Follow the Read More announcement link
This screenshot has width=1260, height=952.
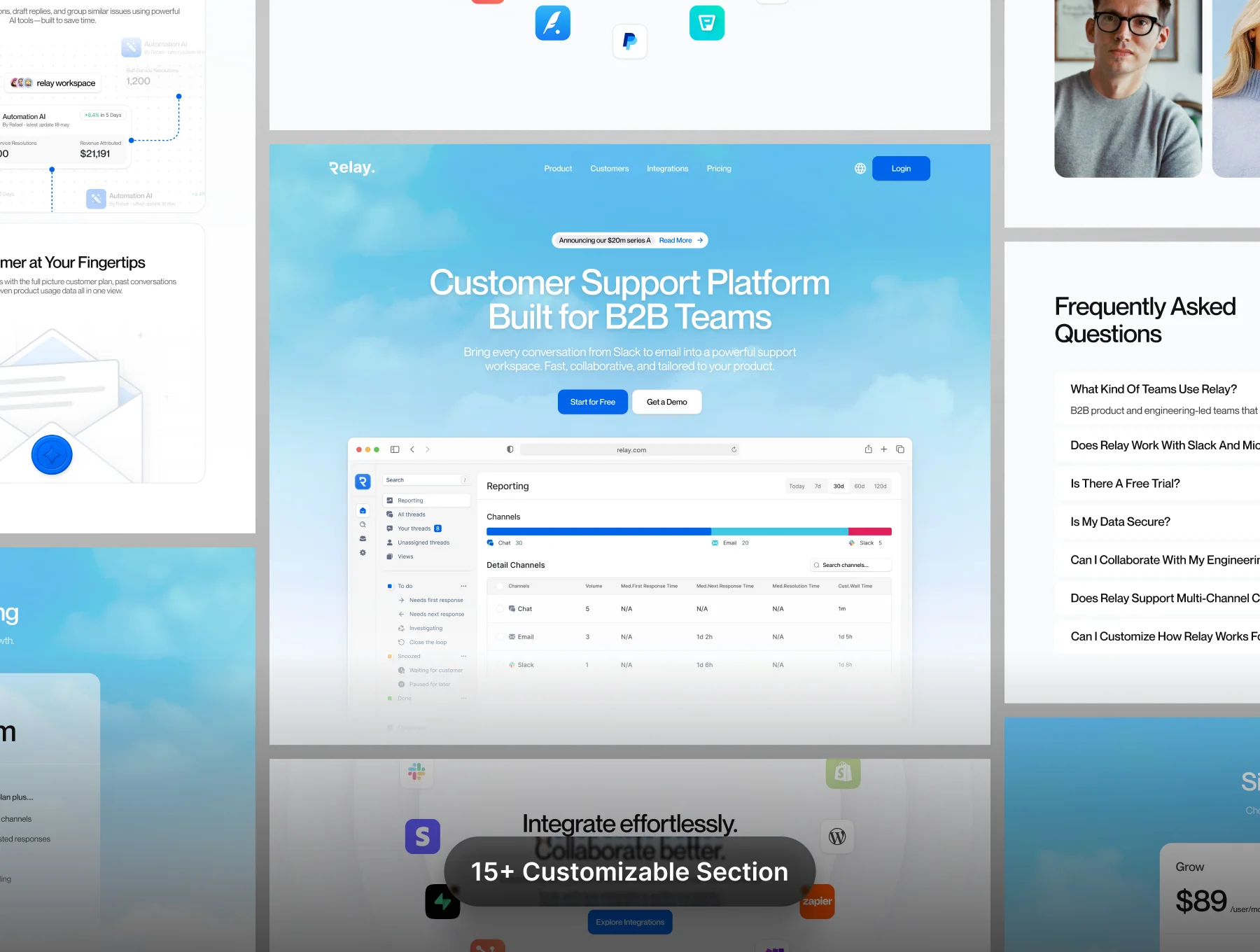tap(680, 240)
